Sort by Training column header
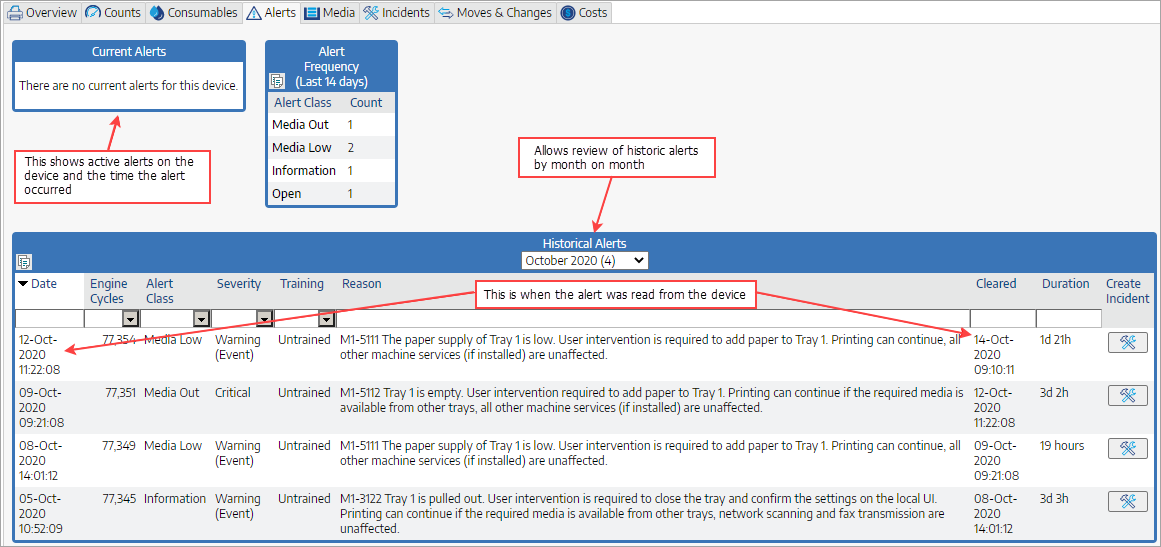This screenshot has width=1161, height=547. pos(301,283)
